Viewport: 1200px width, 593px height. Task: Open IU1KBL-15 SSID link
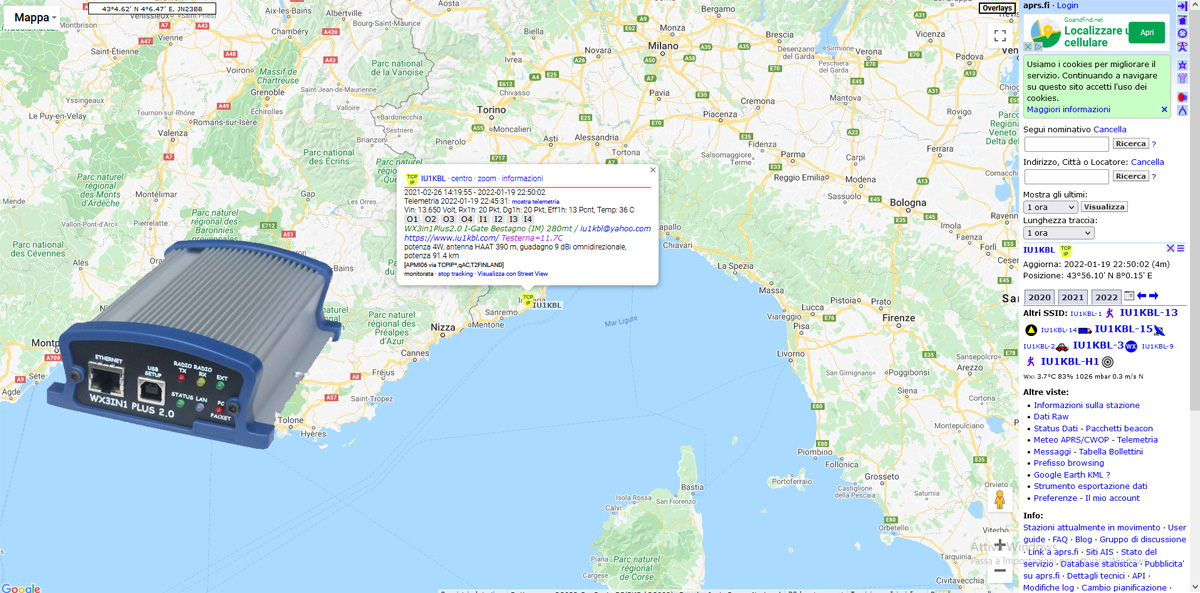coord(1123,329)
